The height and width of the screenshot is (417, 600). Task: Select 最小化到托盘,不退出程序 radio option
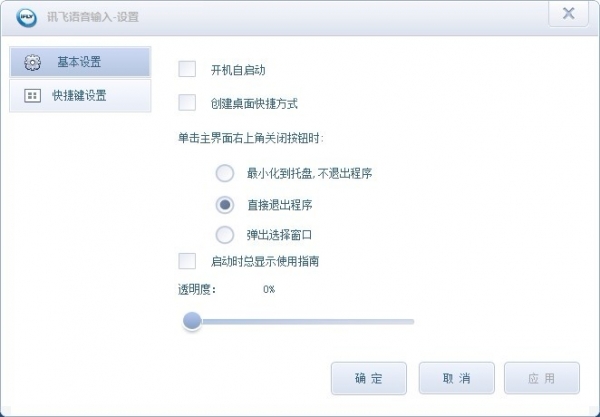(x=225, y=173)
